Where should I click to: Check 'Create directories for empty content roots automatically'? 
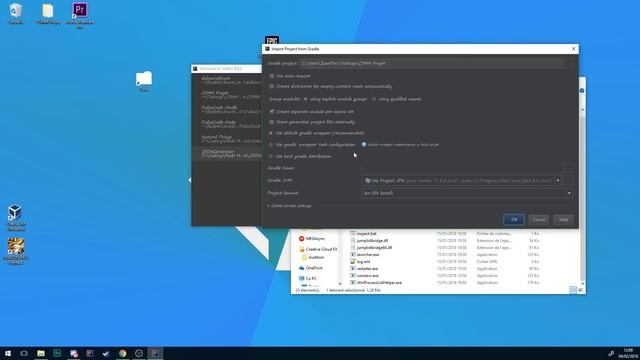[x=272, y=87]
